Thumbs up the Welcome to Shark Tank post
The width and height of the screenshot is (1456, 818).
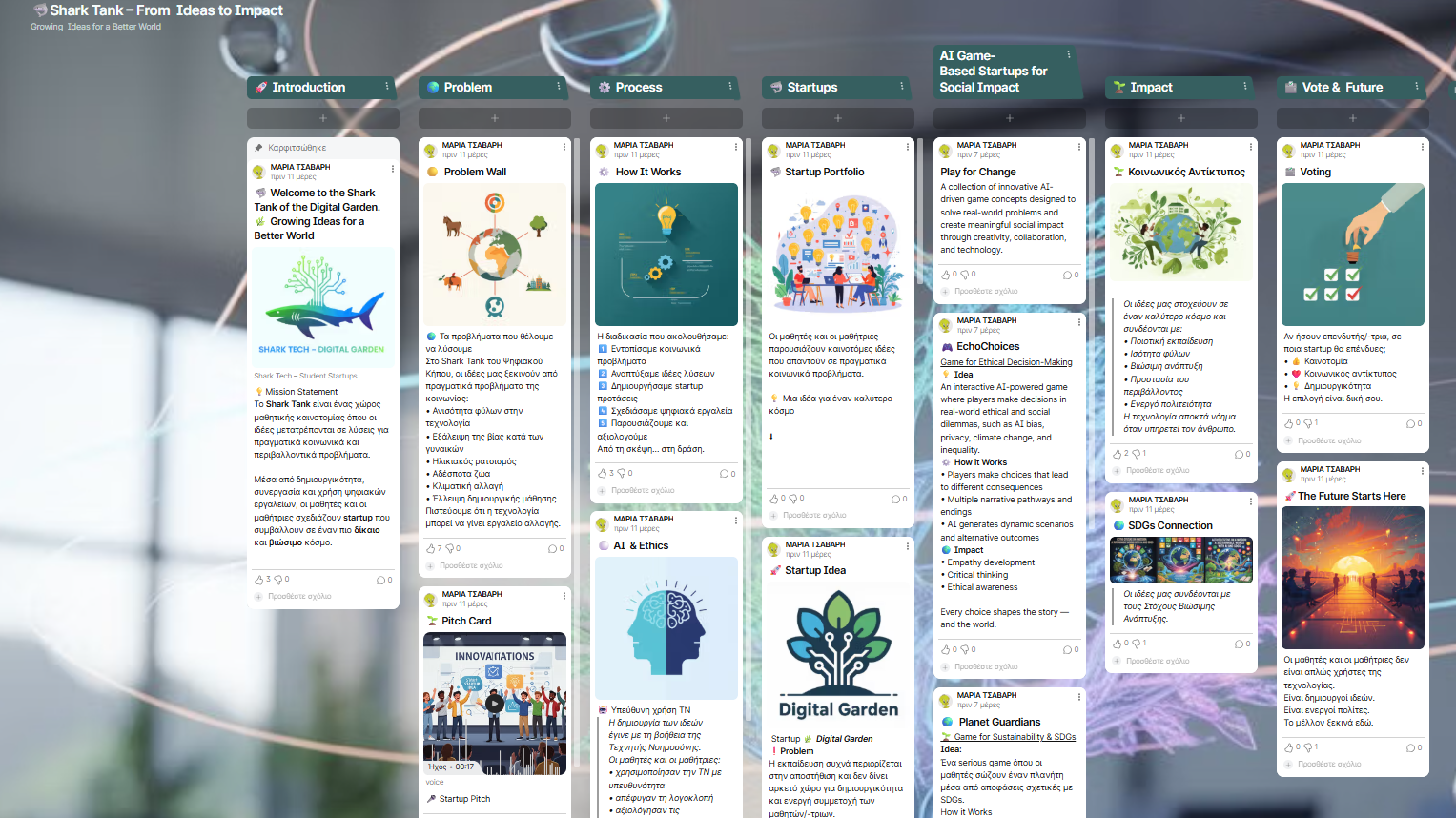258,580
